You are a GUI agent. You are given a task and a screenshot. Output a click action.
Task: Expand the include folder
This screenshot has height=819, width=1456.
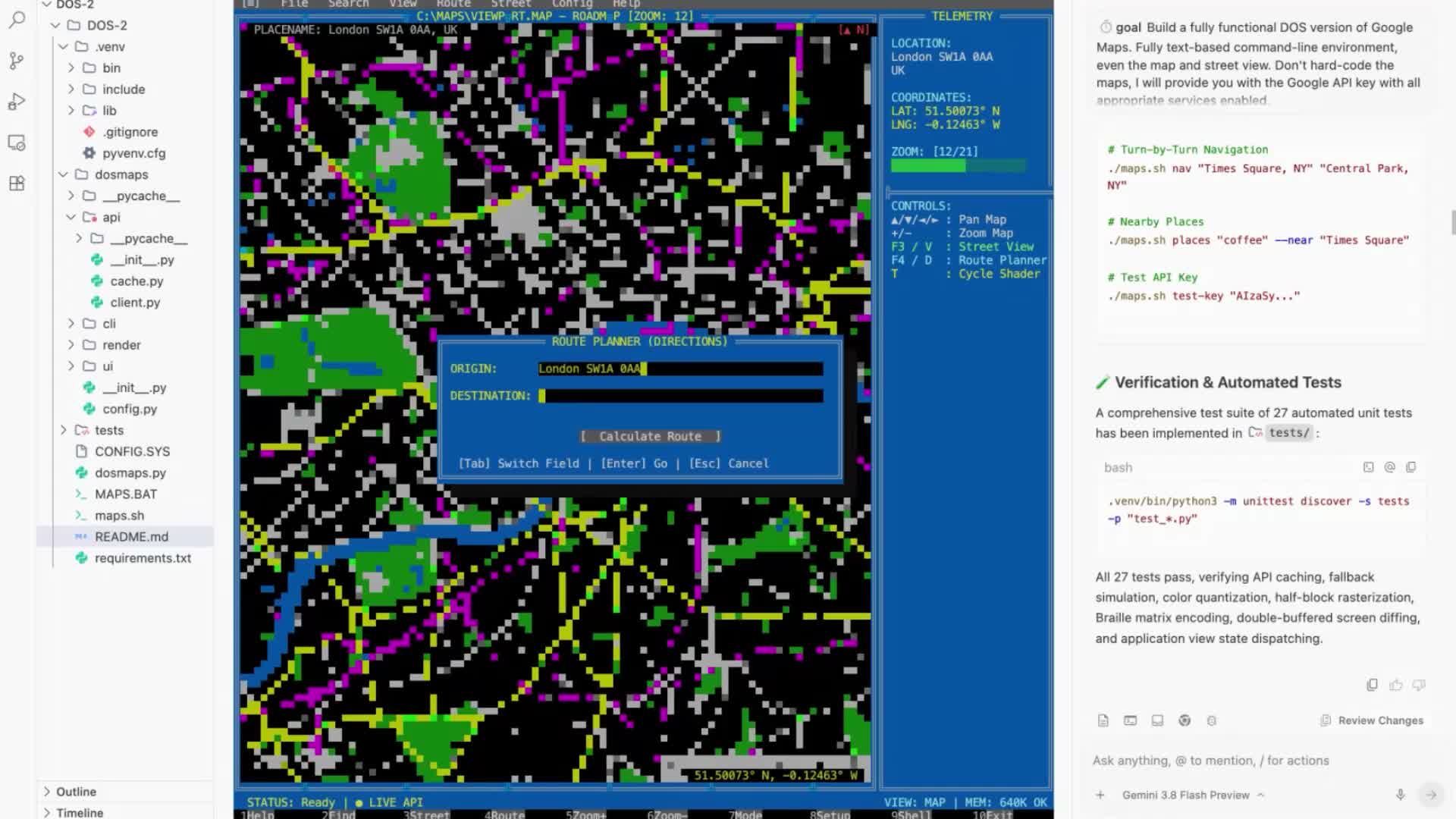[123, 89]
